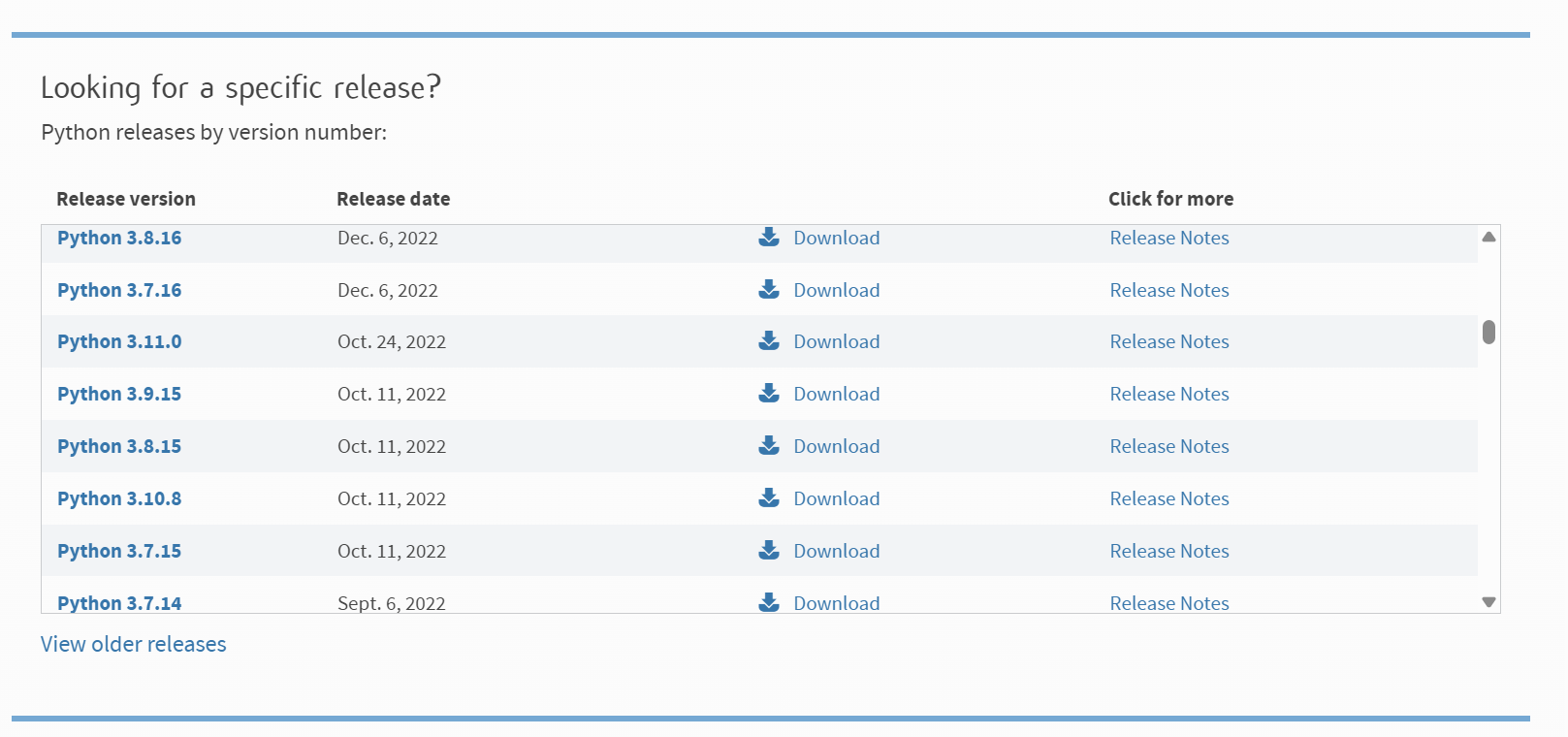Click 'Python releases by version number:' text
This screenshot has height=737, width=1568.
[213, 132]
